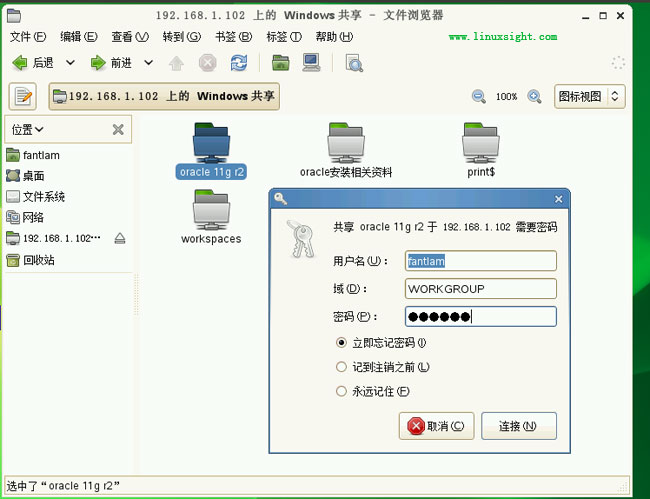Click the 100% zoom level label
The image size is (650, 499).
pyautogui.click(x=507, y=97)
